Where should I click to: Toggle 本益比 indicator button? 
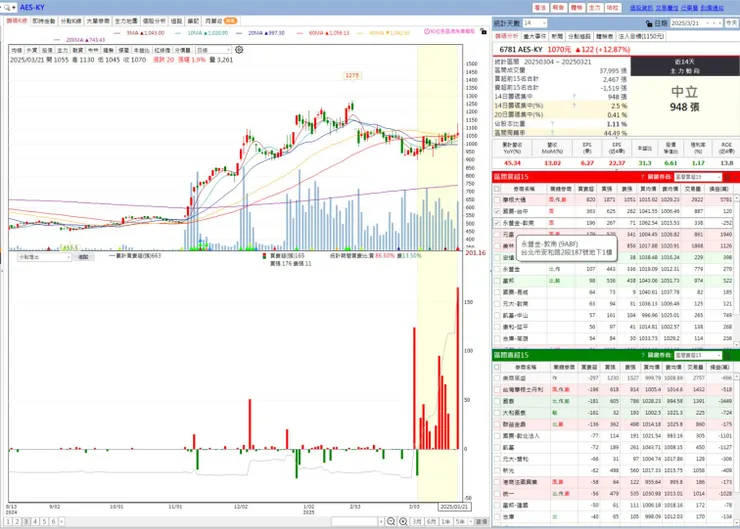[141, 50]
